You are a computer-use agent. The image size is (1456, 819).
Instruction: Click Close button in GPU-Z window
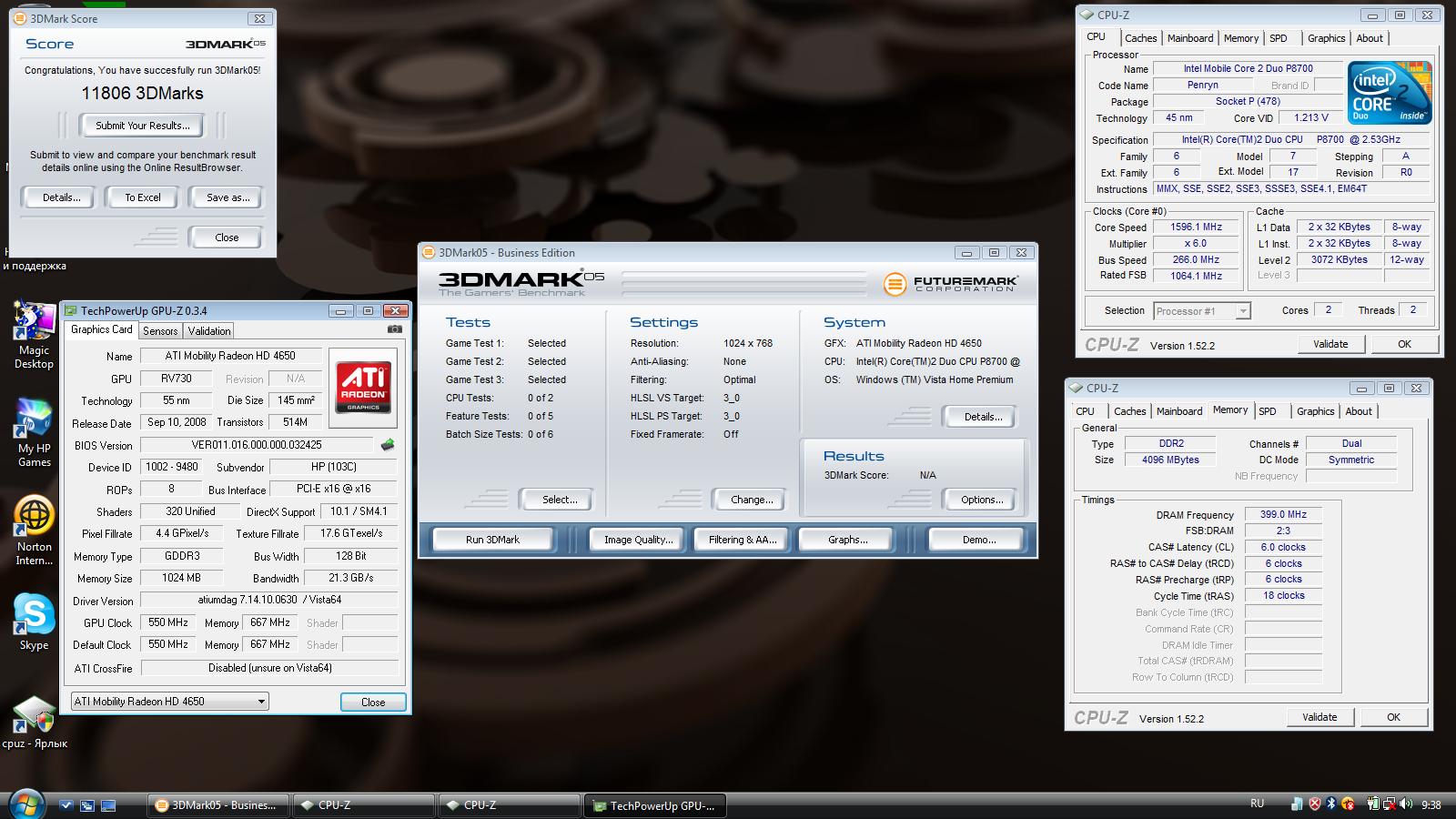click(x=373, y=703)
